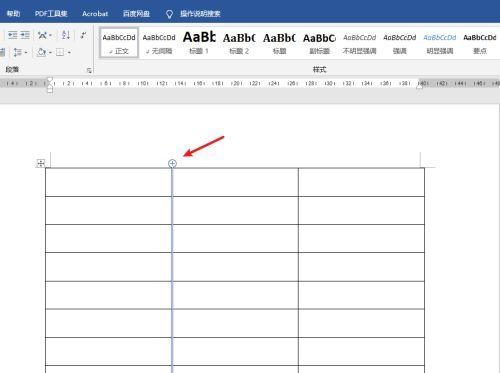Open the PDF工具集 tab
The width and height of the screenshot is (500, 373).
click(51, 14)
